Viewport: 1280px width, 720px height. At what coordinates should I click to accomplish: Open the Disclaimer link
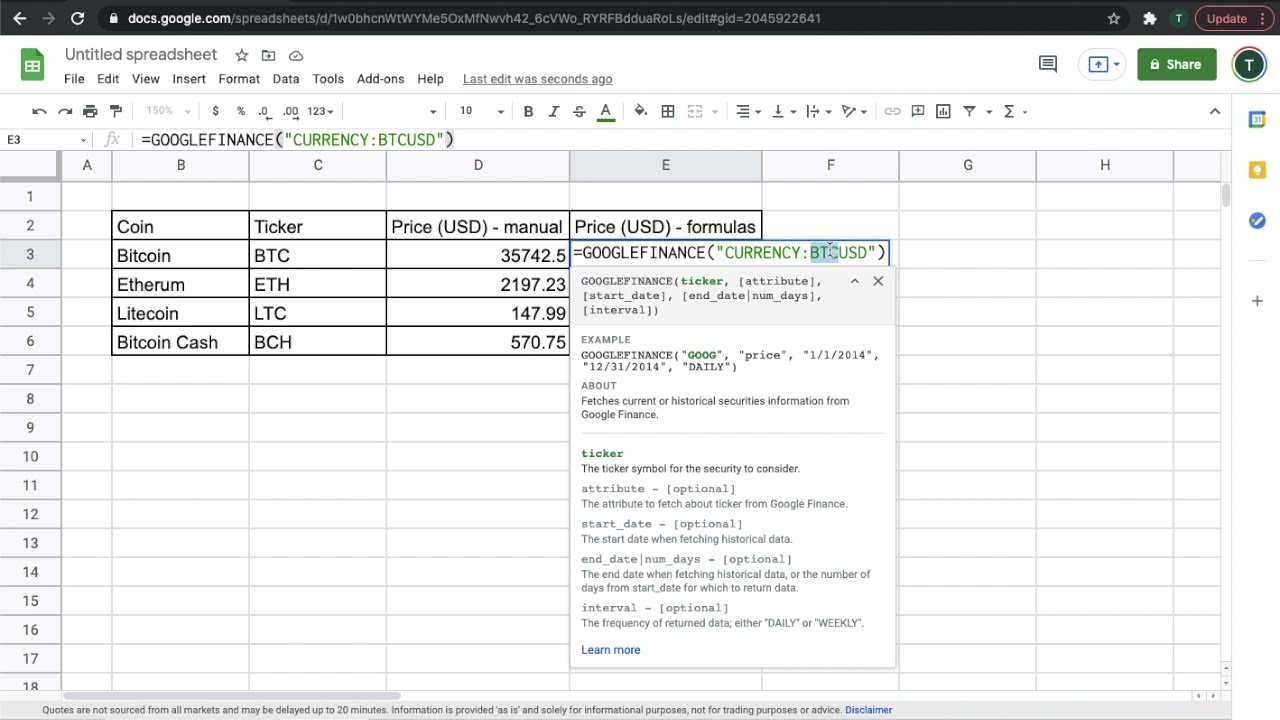click(868, 710)
